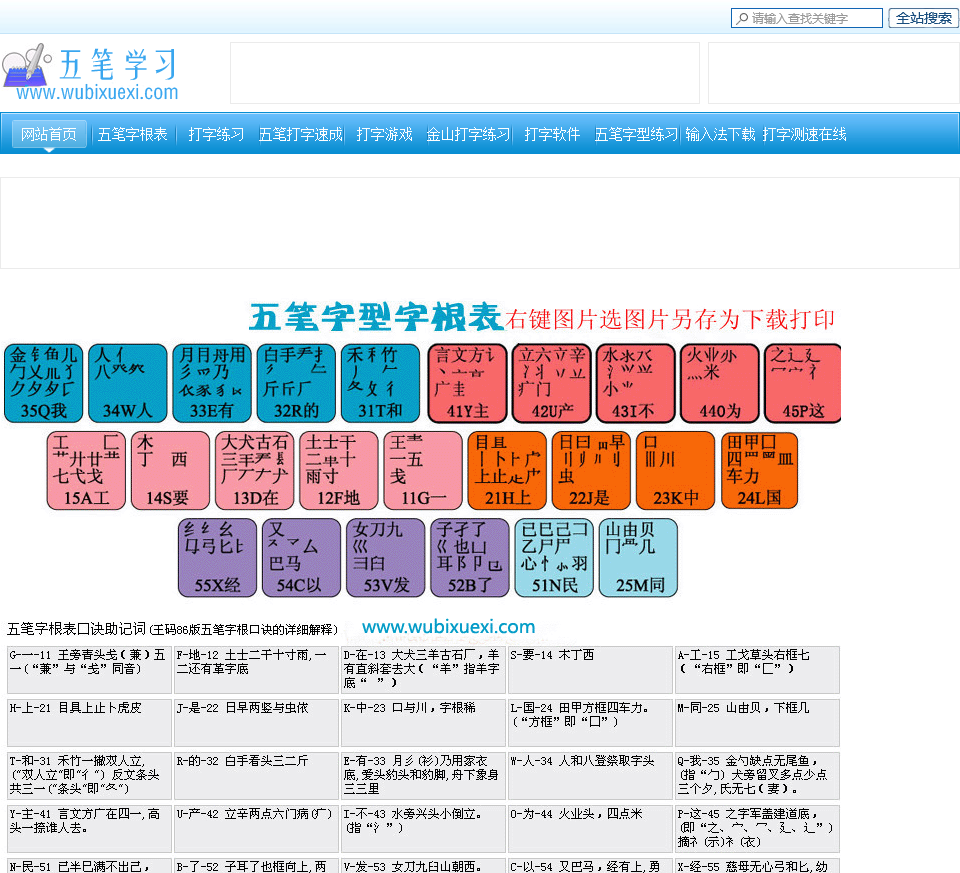Click 输入法下载 nav link
The height and width of the screenshot is (873, 960).
pos(720,134)
